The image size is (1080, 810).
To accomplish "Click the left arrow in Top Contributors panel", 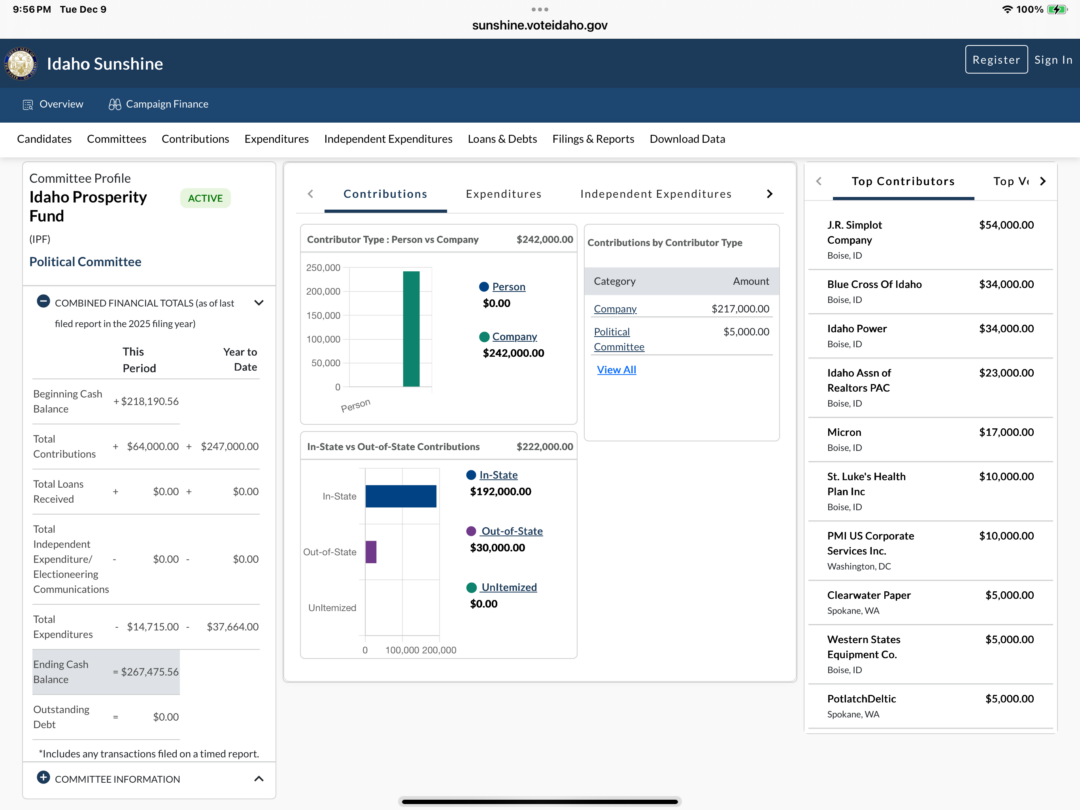I will [819, 181].
